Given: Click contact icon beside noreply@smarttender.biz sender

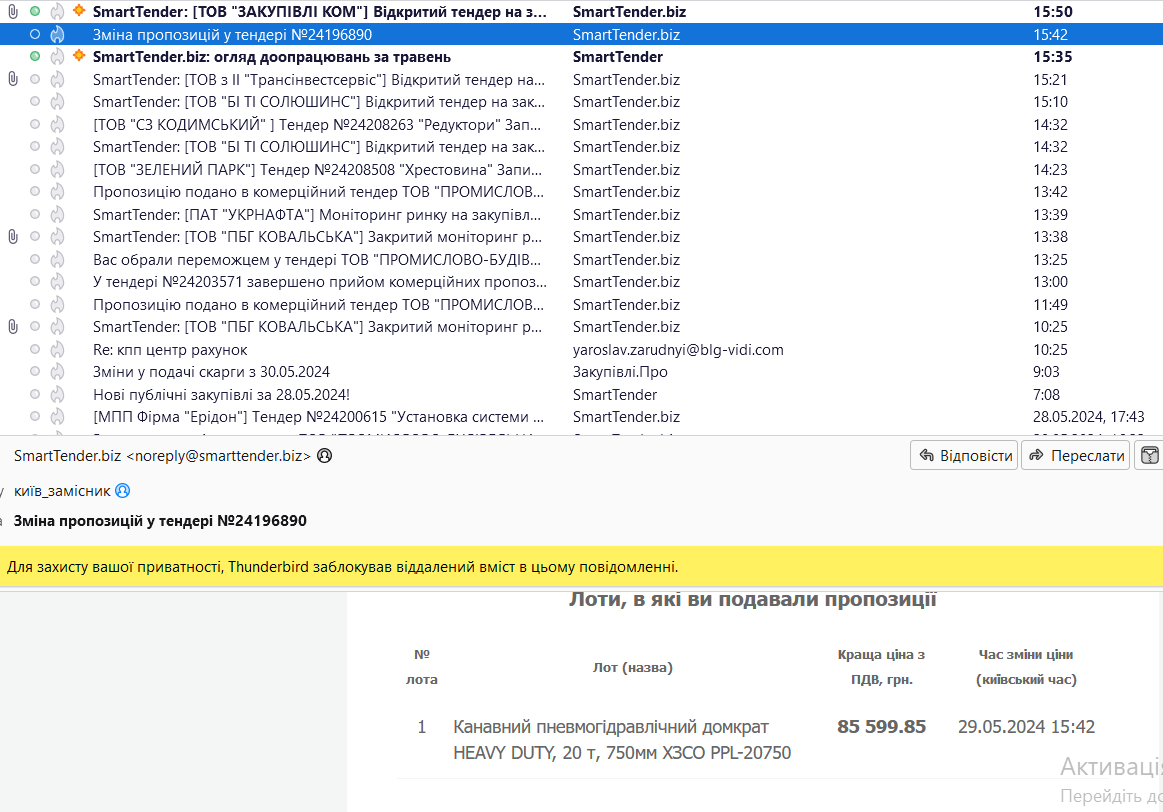Looking at the screenshot, I should pyautogui.click(x=324, y=455).
